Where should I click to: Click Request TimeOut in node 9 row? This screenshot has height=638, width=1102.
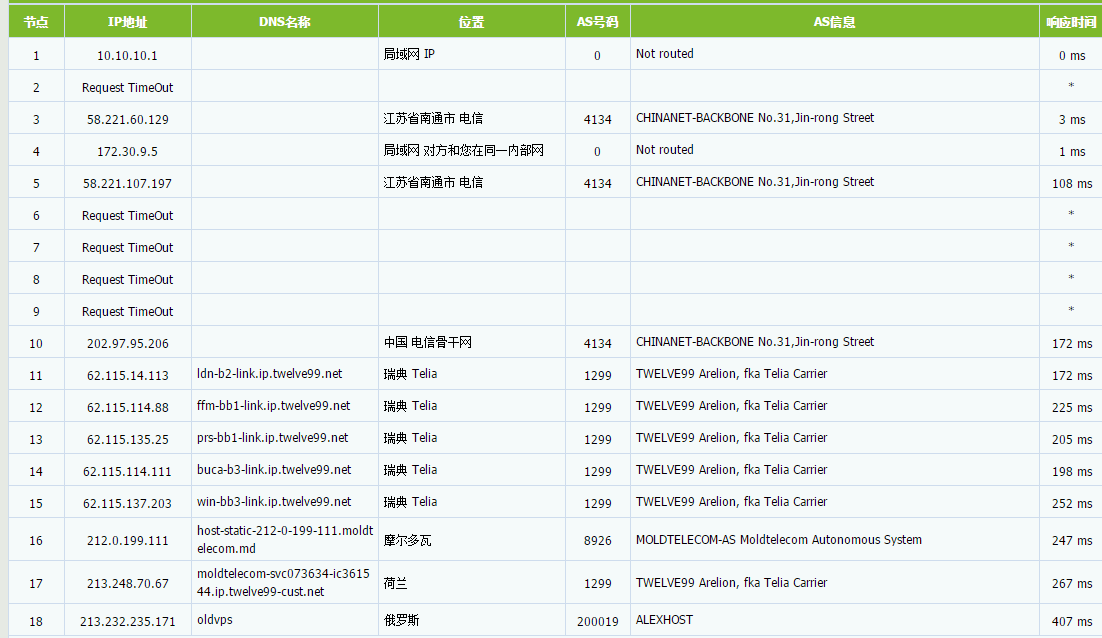point(127,312)
